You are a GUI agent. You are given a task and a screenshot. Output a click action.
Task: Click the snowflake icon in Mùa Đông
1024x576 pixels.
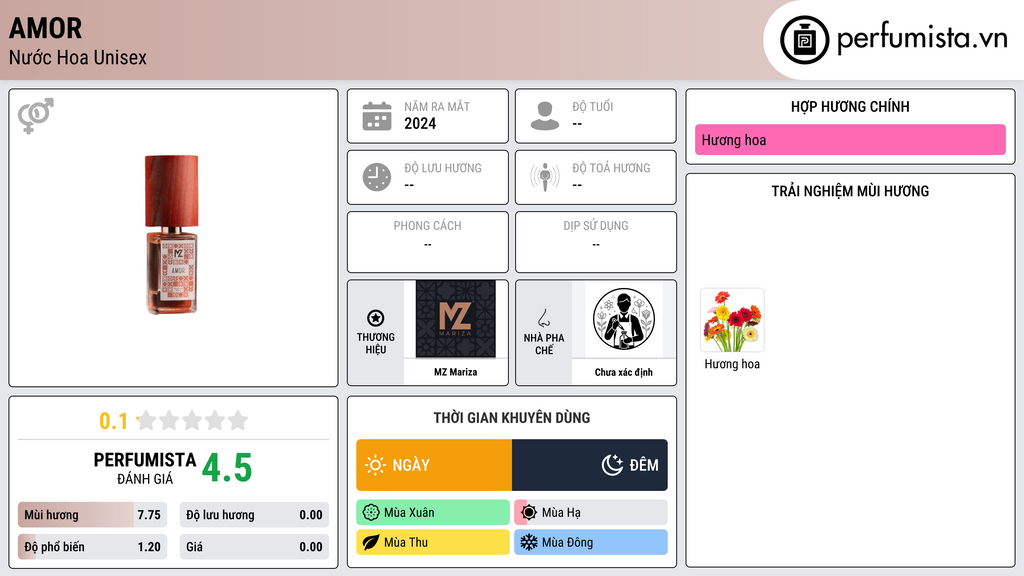pos(529,542)
